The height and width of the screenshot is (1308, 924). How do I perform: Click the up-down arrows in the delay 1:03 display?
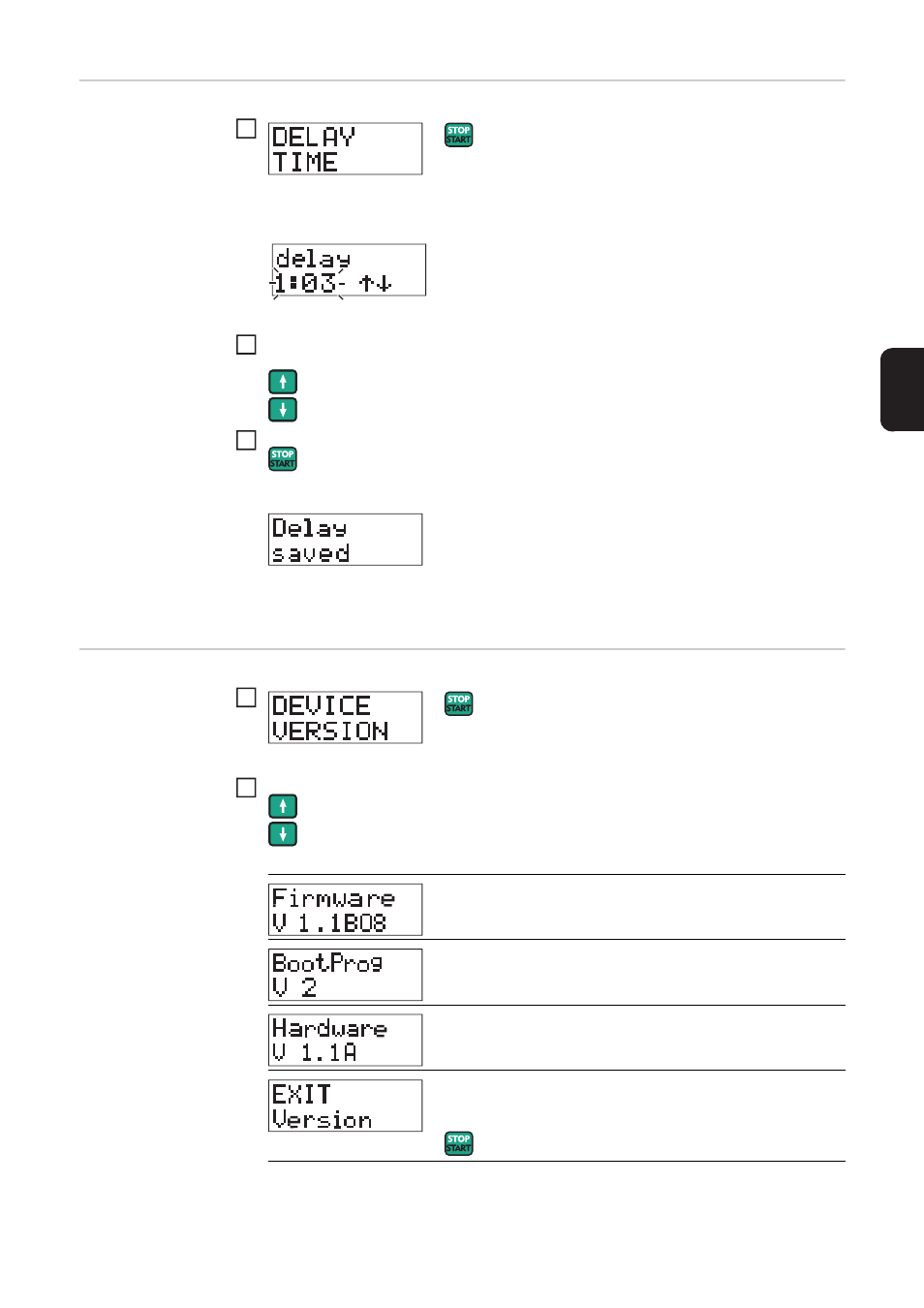(375, 283)
